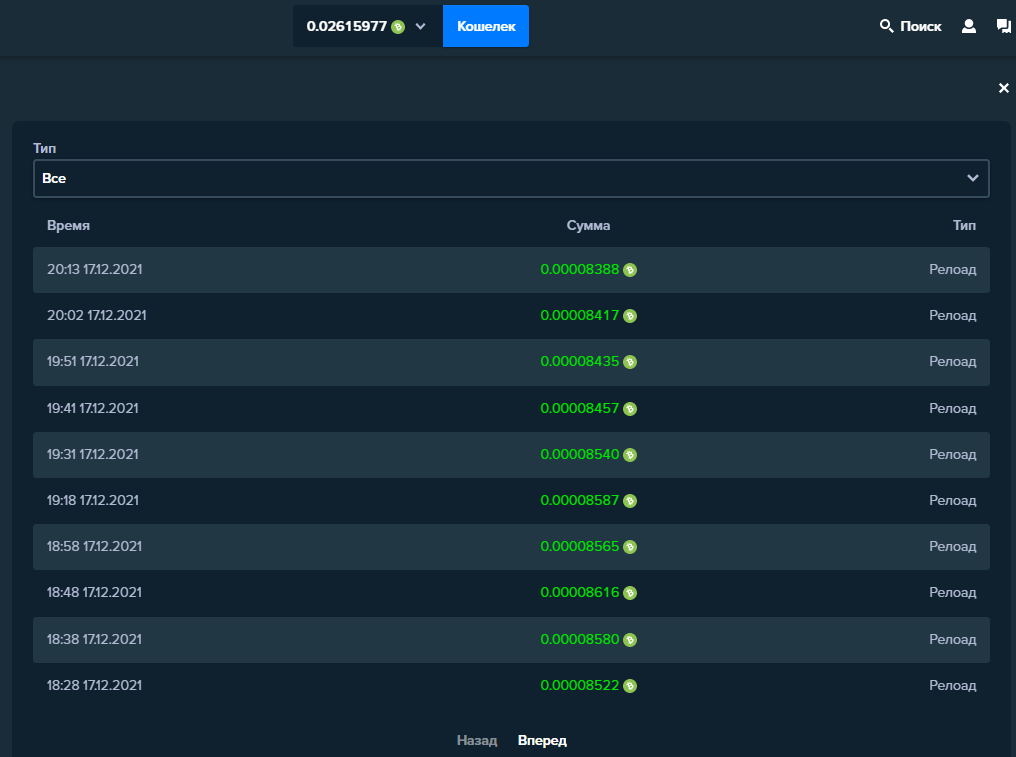The height and width of the screenshot is (757, 1016).
Task: Select the 18:58 17.12.2021 timestamp
Action: (94, 546)
